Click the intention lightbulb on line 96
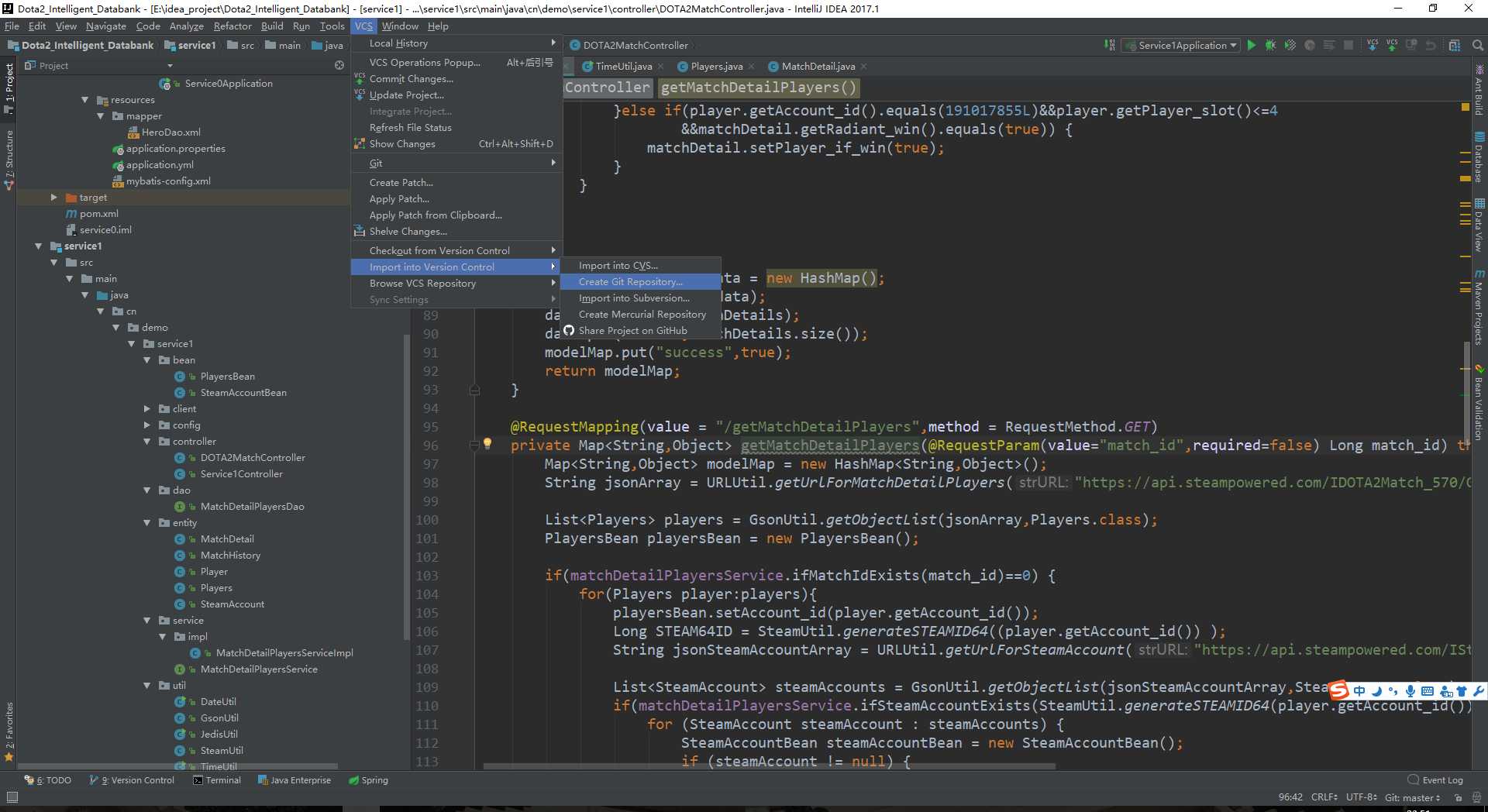The image size is (1488, 812). pos(487,444)
